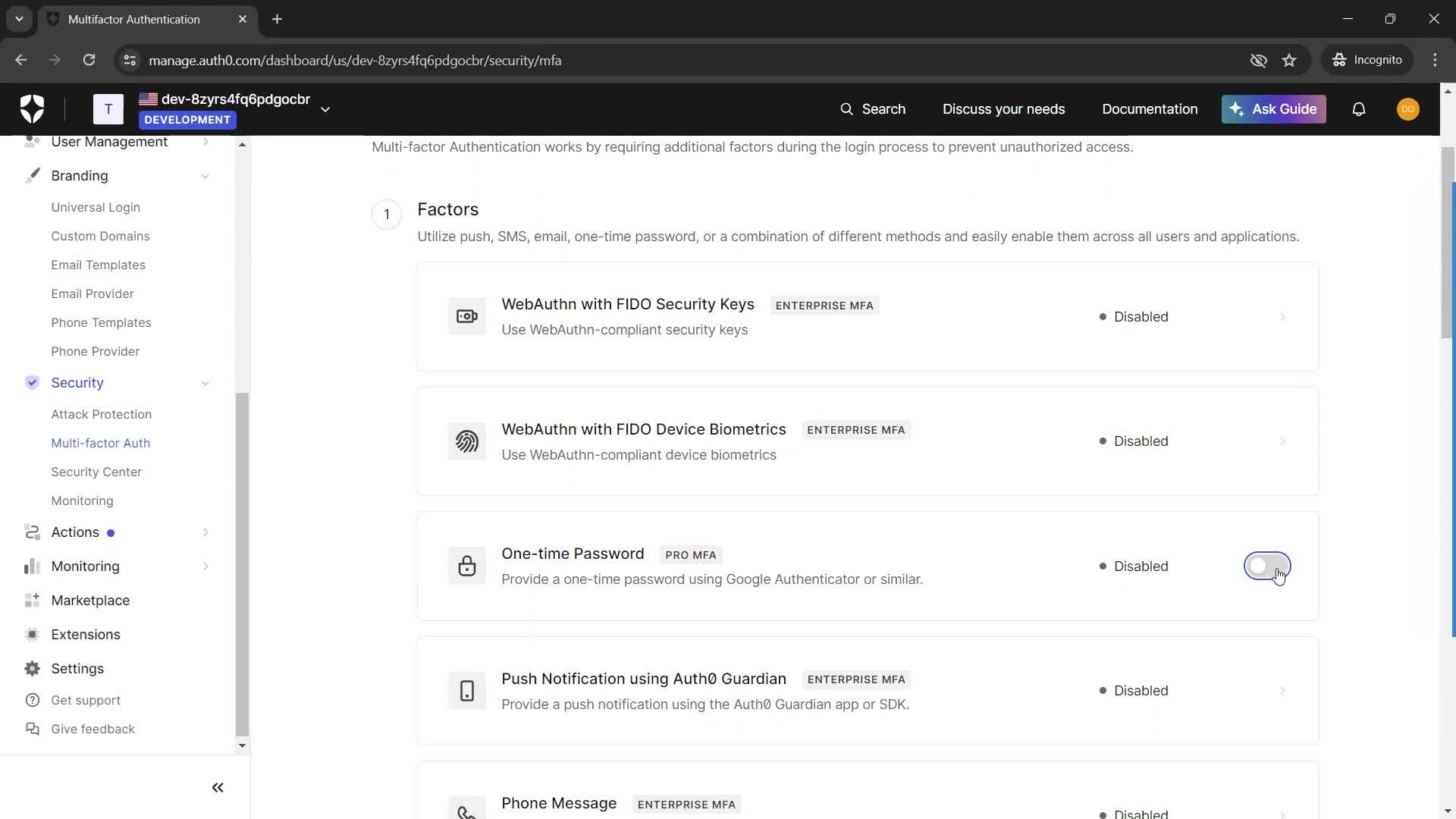Click the Phone Message handset icon
Image resolution: width=1456 pixels, height=819 pixels.
point(467,808)
